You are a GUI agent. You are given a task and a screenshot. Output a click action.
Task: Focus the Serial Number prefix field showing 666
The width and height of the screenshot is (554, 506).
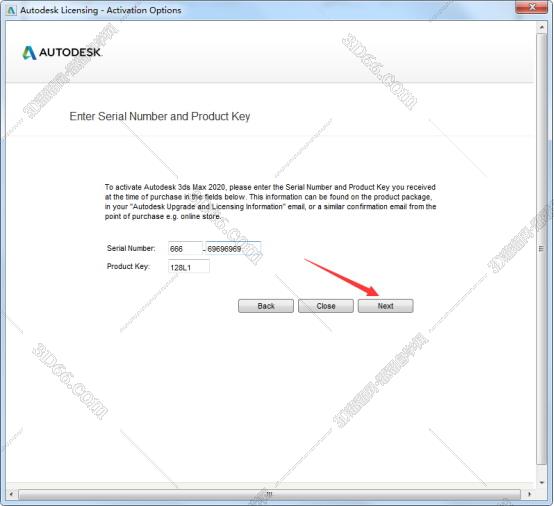coord(185,248)
